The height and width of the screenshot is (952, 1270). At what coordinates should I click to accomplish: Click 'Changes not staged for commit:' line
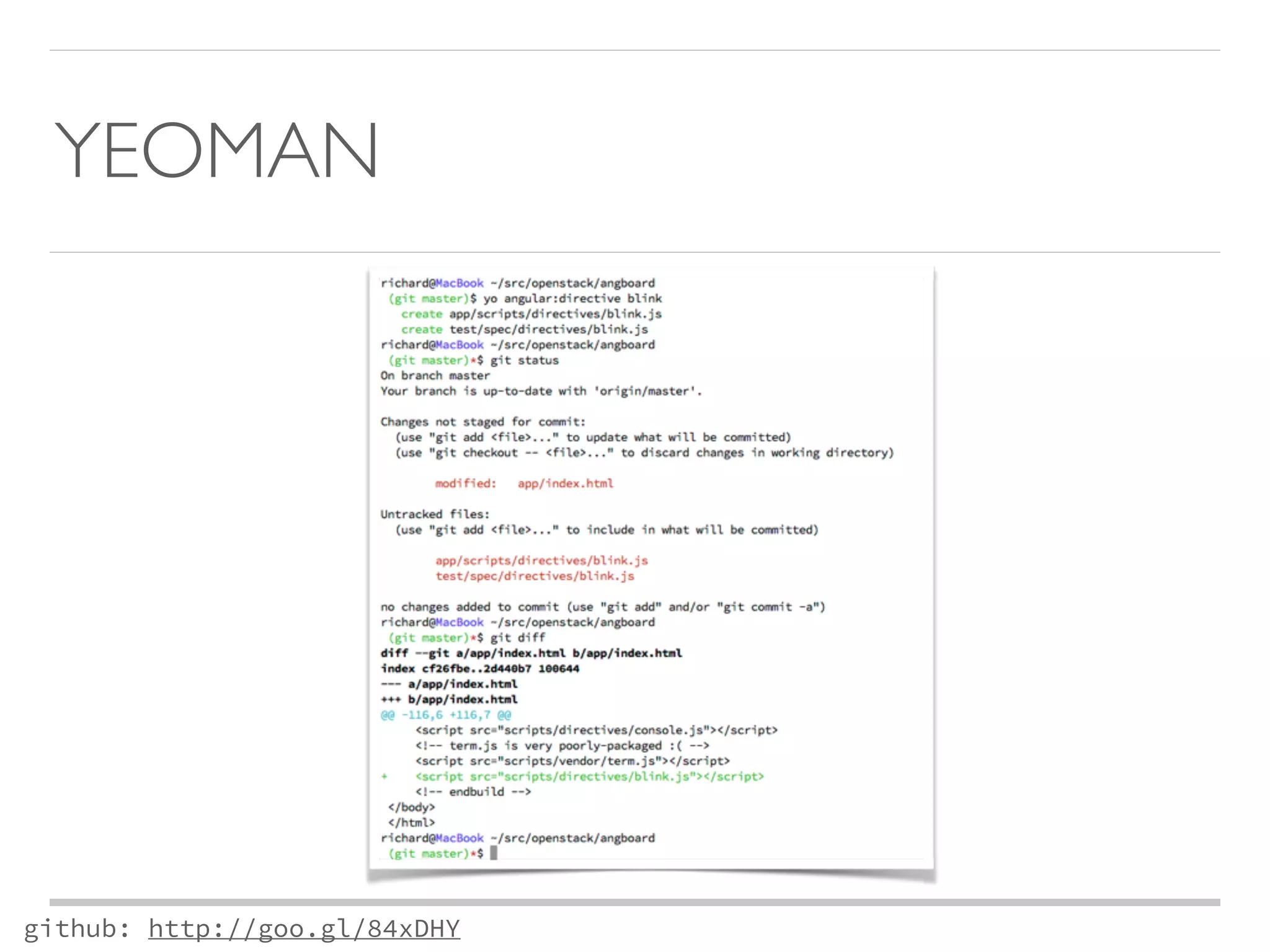[x=483, y=422]
